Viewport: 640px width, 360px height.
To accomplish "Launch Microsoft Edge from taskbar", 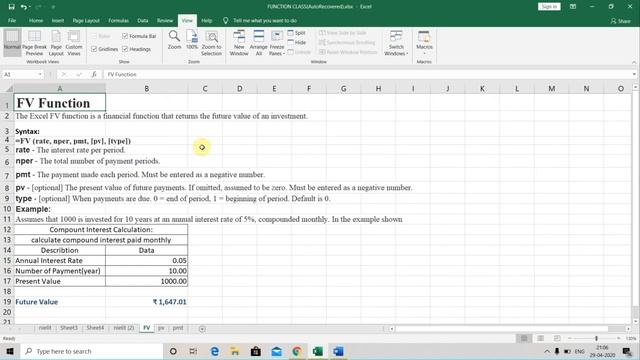I will pos(214,351).
